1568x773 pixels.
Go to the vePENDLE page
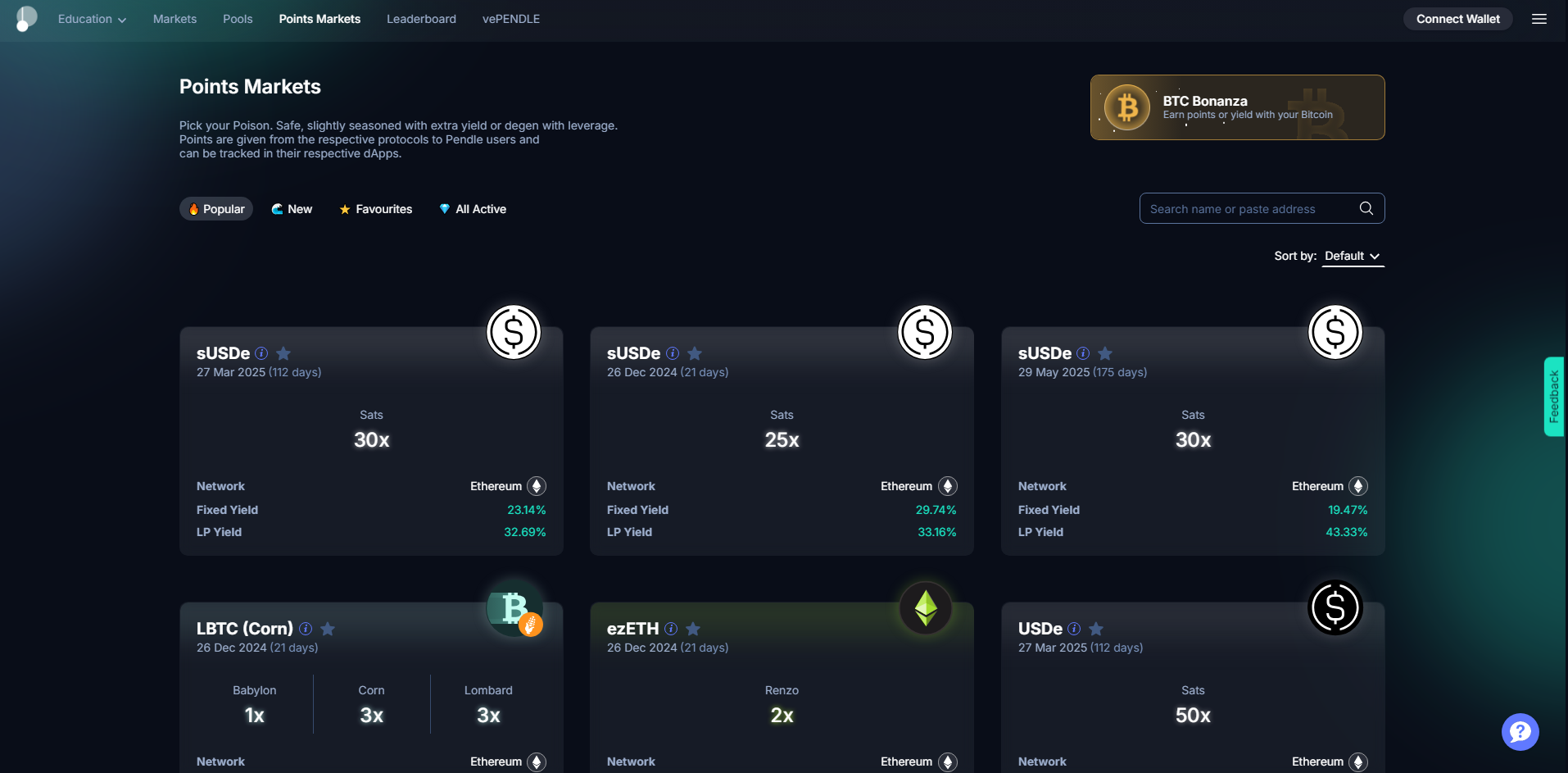[x=510, y=19]
